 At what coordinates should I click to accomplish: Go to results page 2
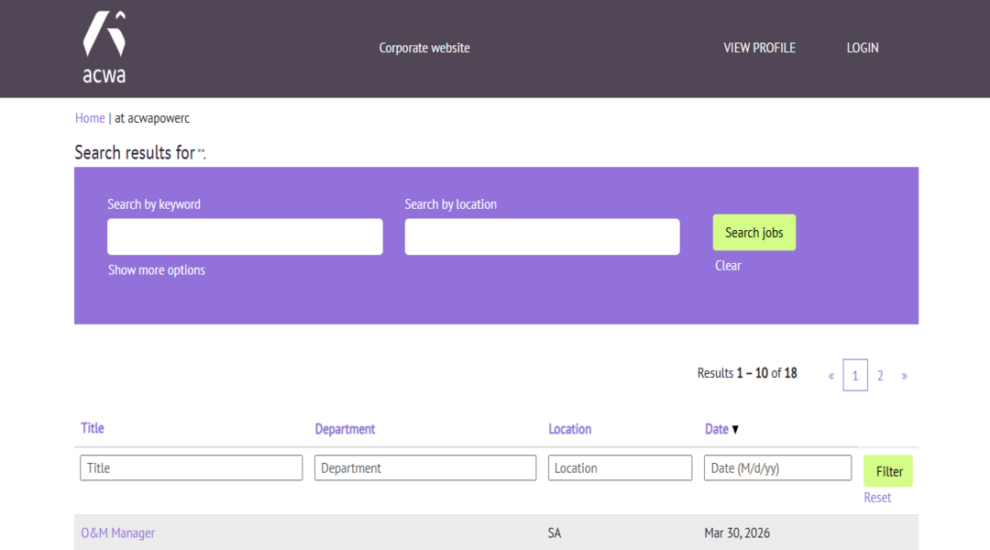[880, 376]
